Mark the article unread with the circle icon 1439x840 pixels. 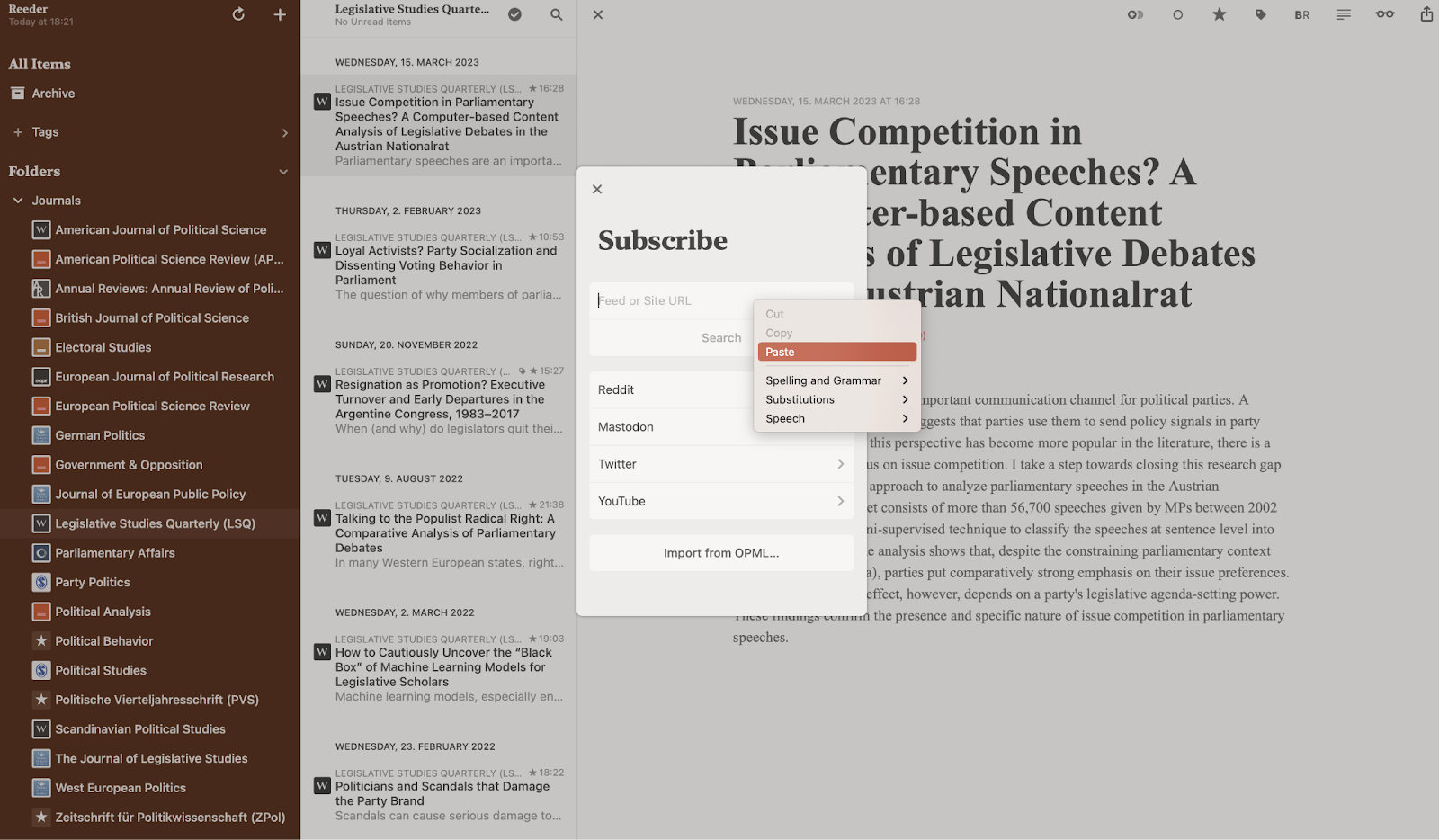[x=1178, y=14]
